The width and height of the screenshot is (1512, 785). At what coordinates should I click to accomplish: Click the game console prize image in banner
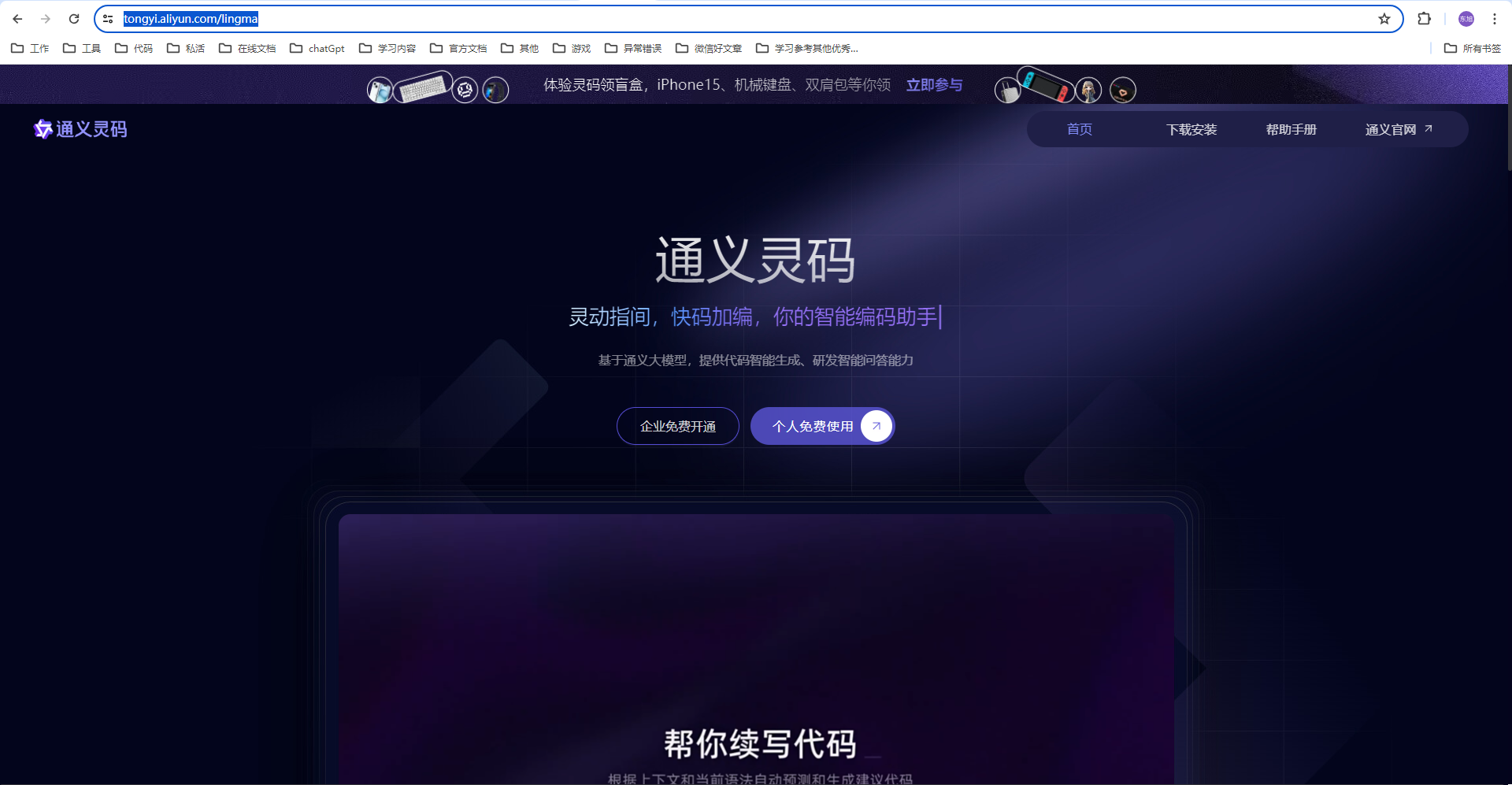1045,84
